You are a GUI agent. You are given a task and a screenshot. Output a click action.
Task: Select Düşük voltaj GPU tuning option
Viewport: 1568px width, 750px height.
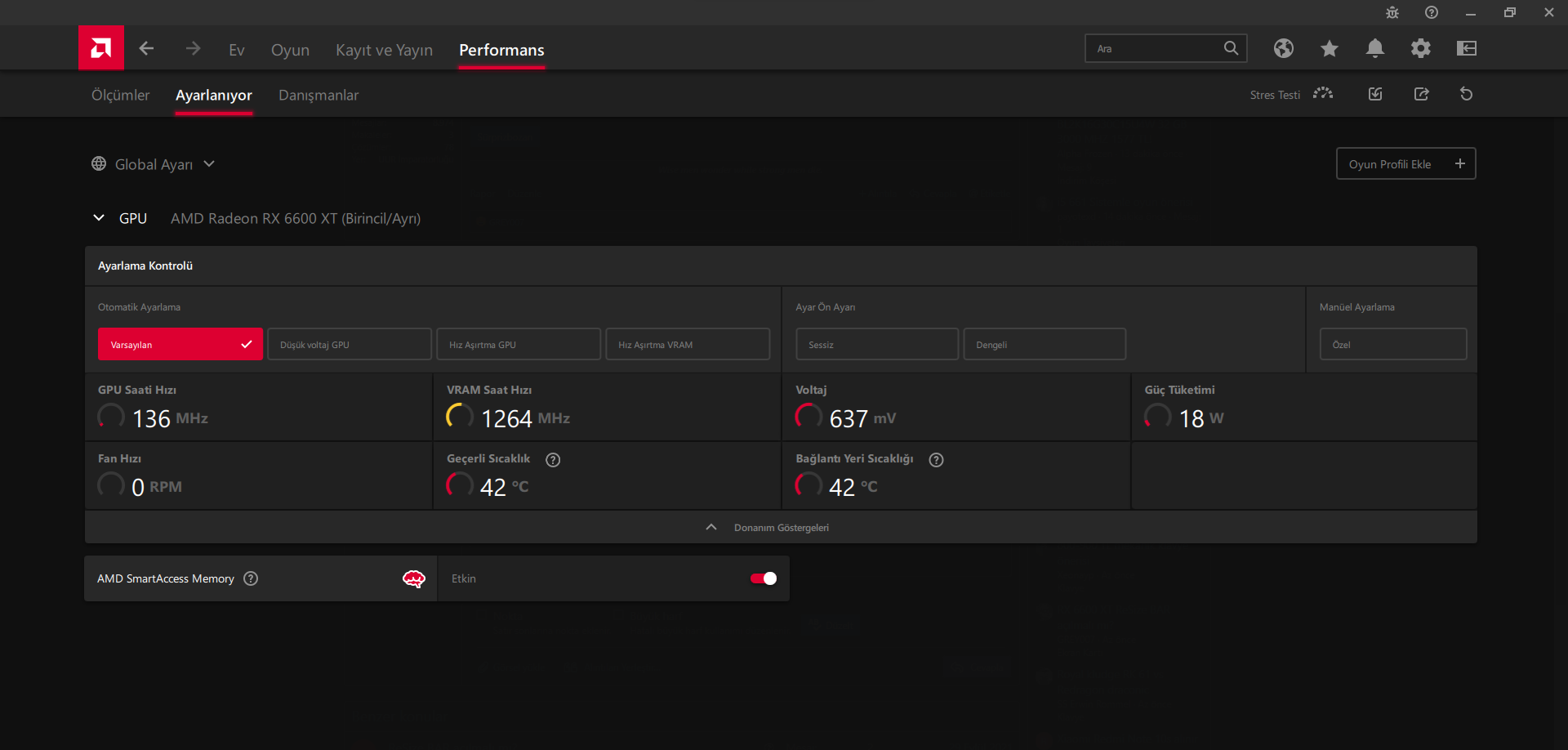tap(350, 344)
